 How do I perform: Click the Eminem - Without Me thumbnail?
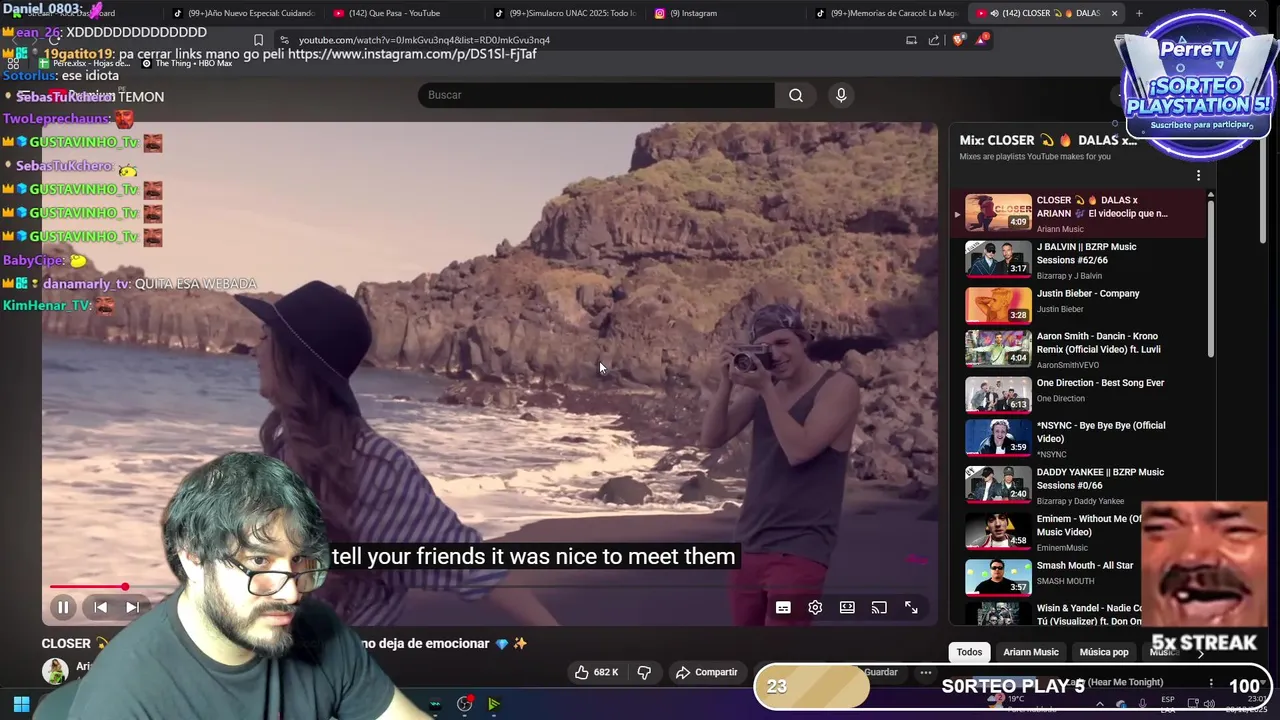998,531
